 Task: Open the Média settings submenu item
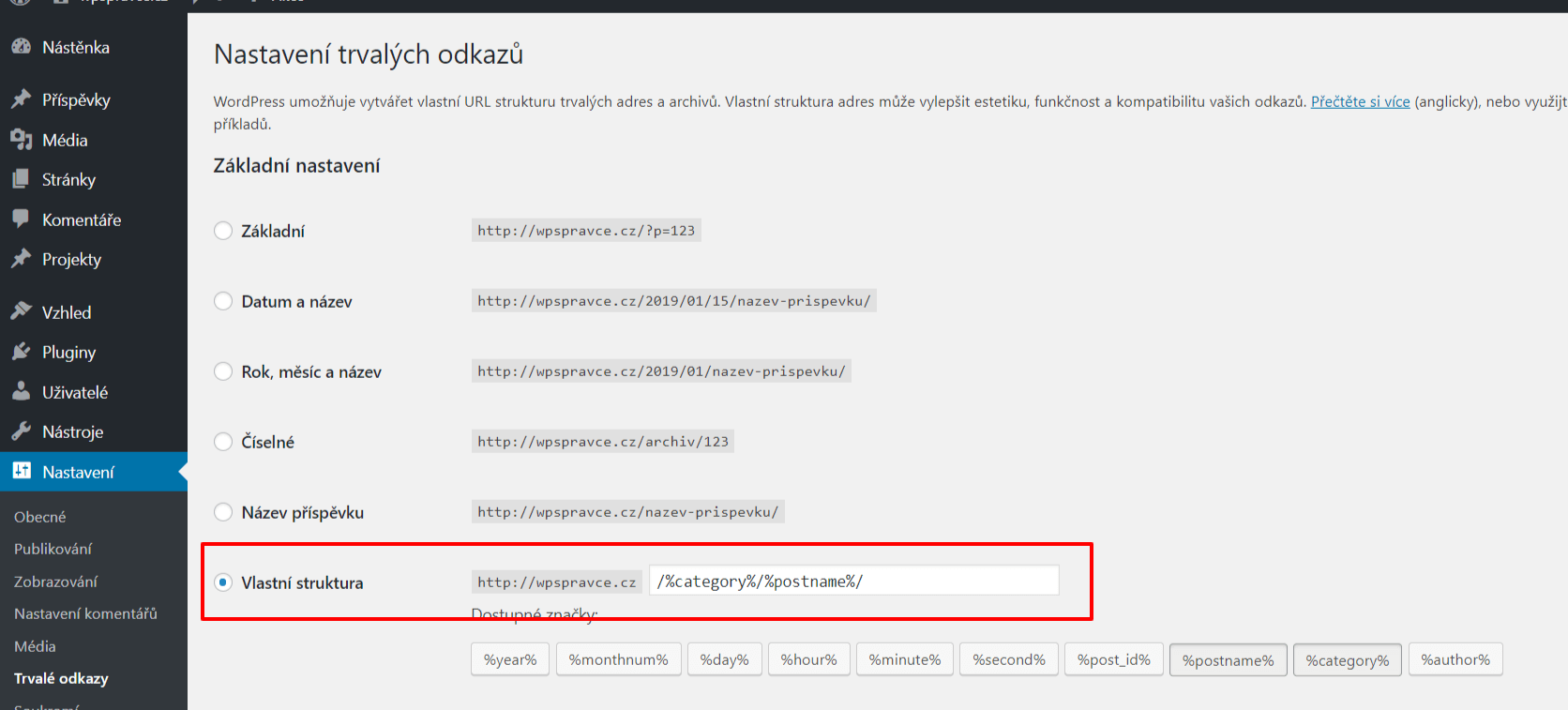(x=35, y=646)
